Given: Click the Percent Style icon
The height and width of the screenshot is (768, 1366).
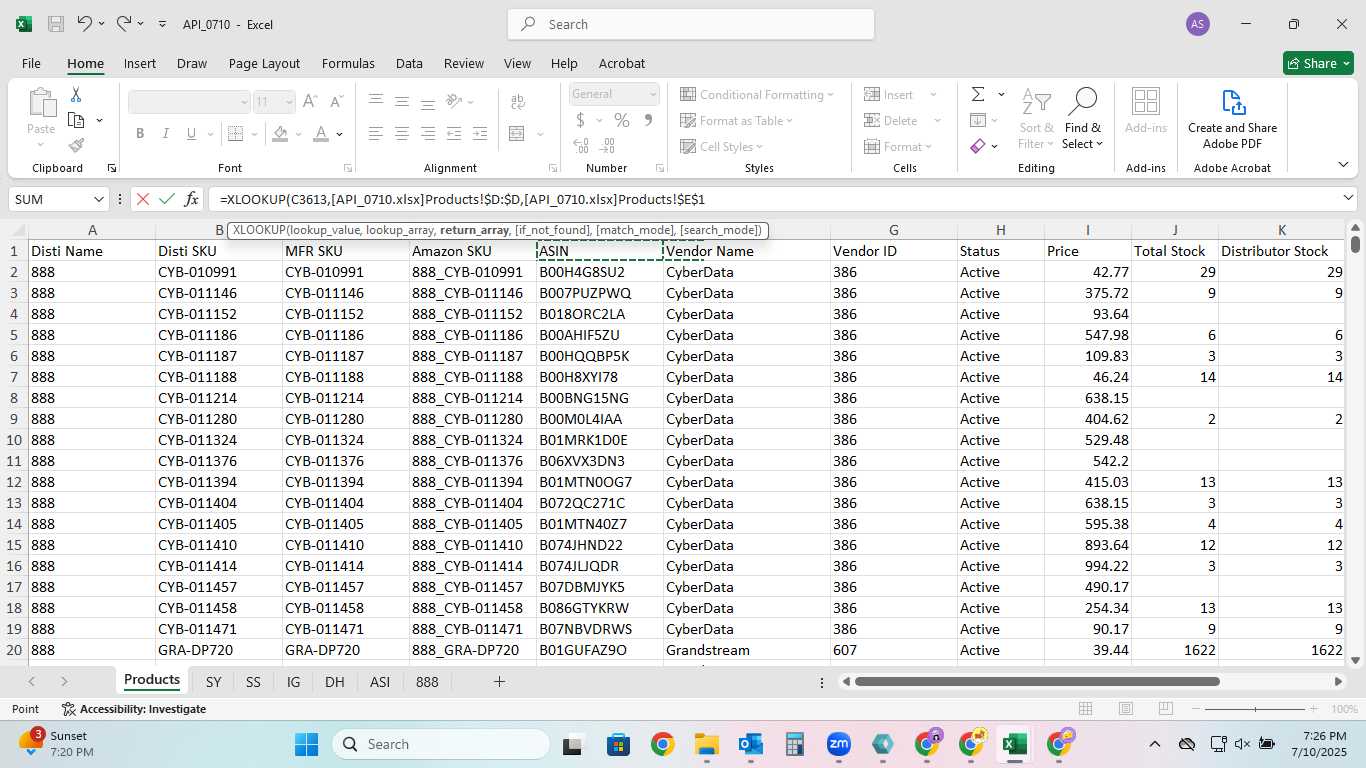Looking at the screenshot, I should tap(622, 120).
